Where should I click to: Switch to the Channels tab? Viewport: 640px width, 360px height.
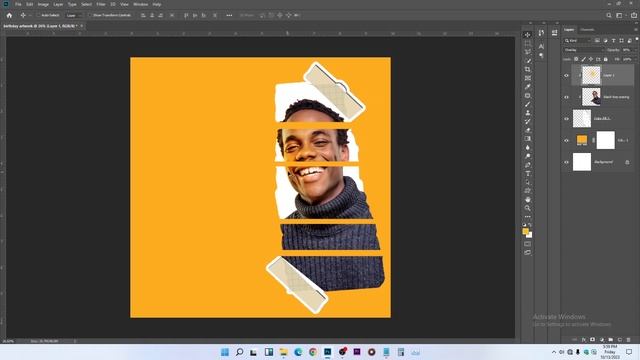(x=587, y=29)
